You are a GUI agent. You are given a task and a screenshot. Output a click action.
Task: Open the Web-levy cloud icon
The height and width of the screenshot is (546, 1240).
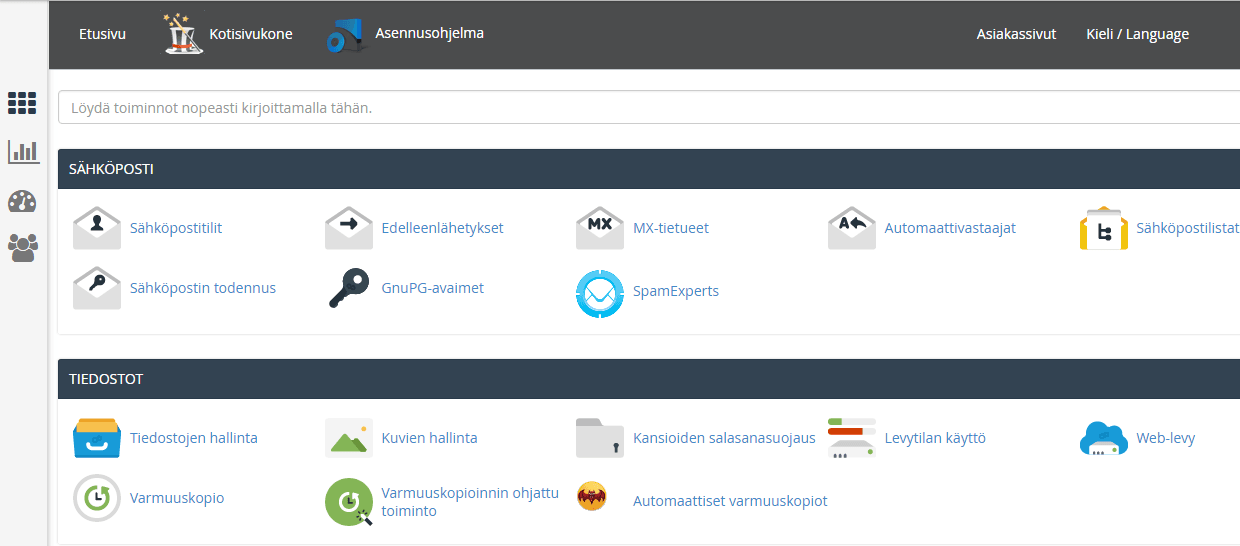tap(1104, 438)
